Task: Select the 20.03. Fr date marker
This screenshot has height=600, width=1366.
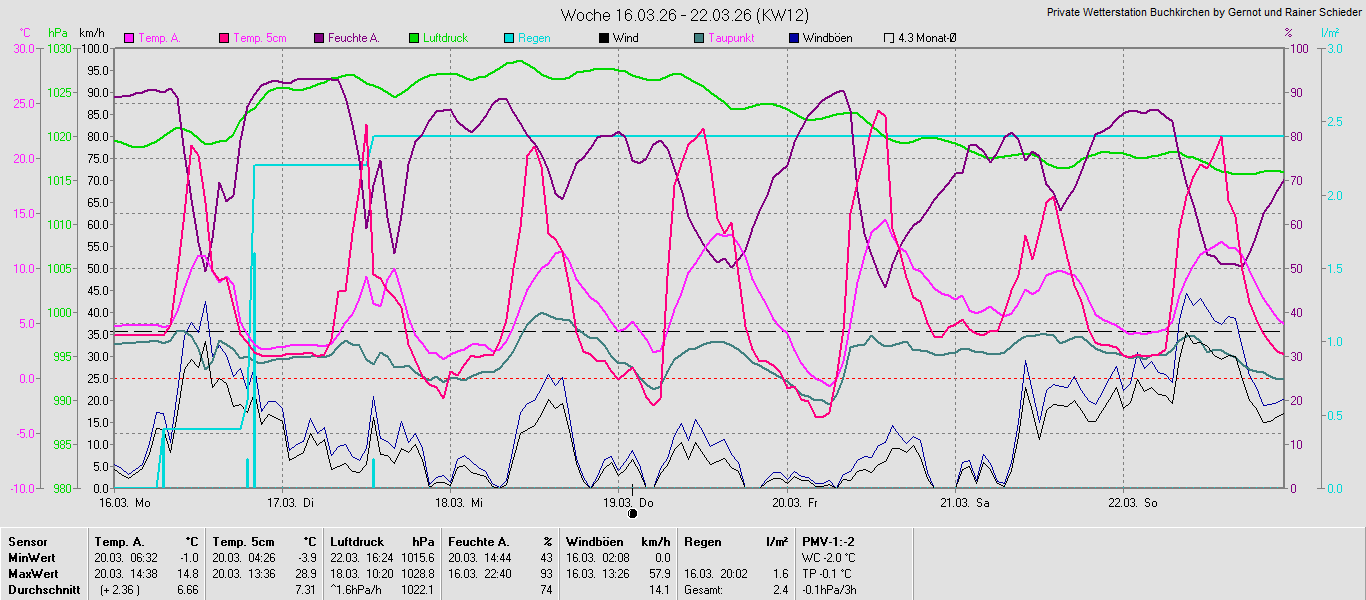Action: pyautogui.click(x=795, y=502)
